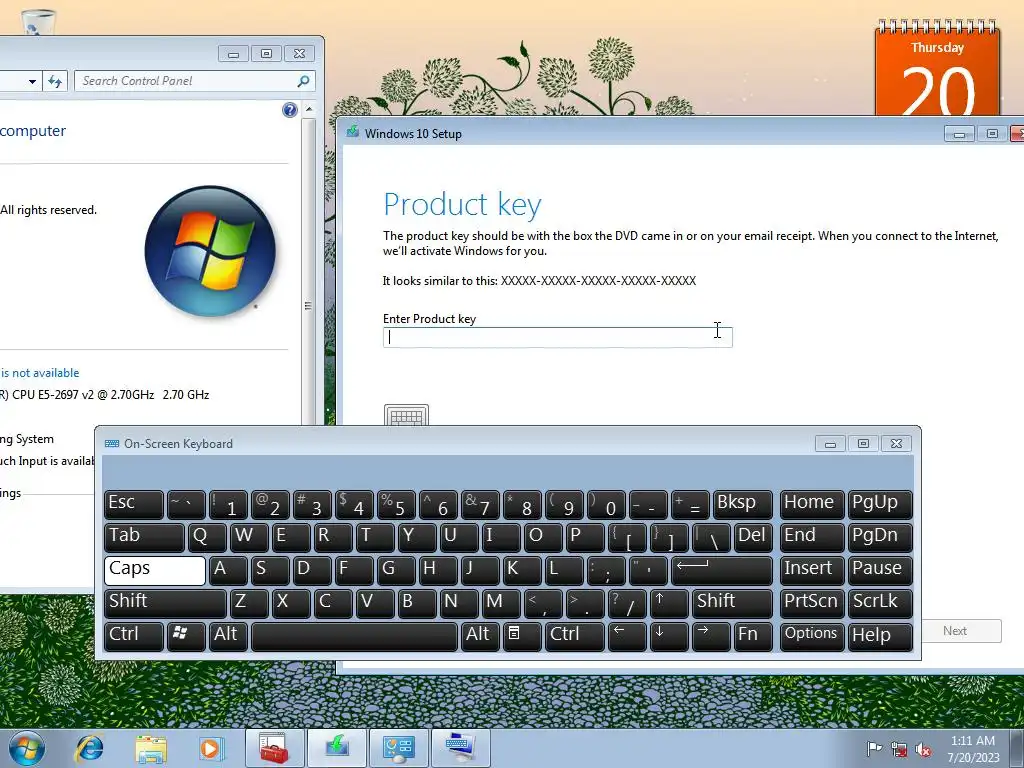Switch to the red toolbox taskbar app
Screen dimensions: 1024x768
[274, 748]
